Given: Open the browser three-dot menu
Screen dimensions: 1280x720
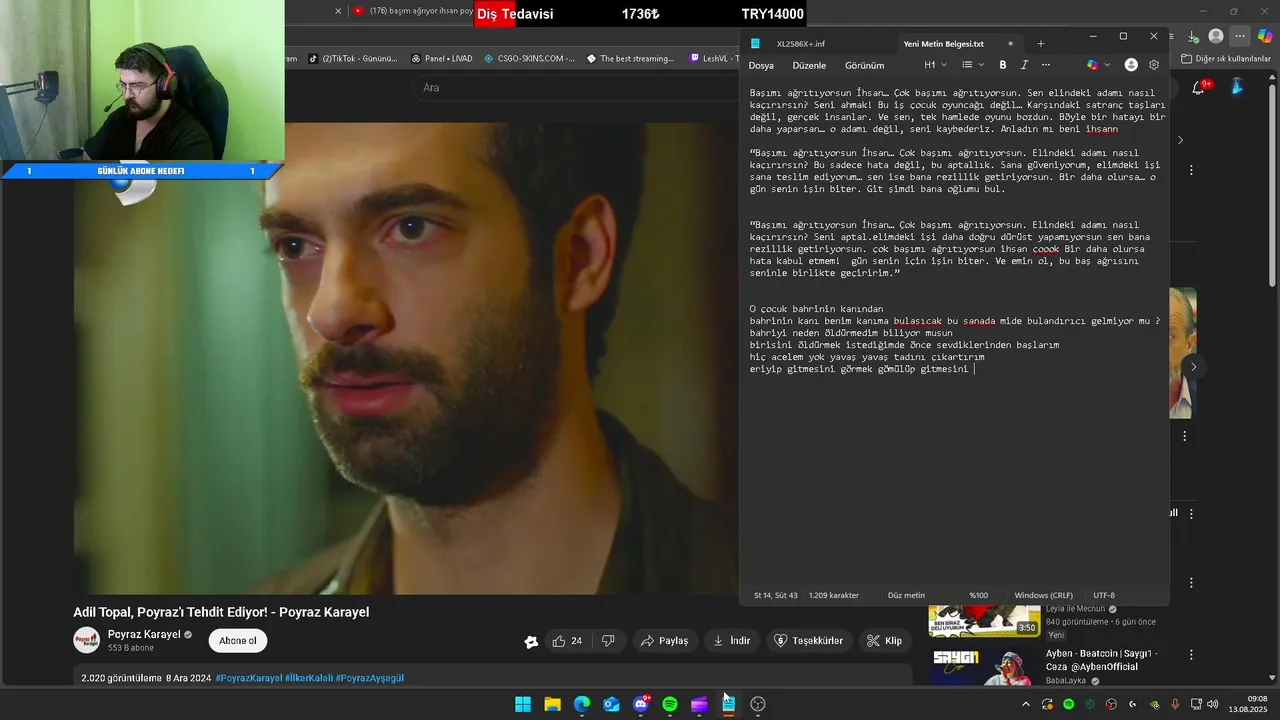Looking at the screenshot, I should 1240,36.
